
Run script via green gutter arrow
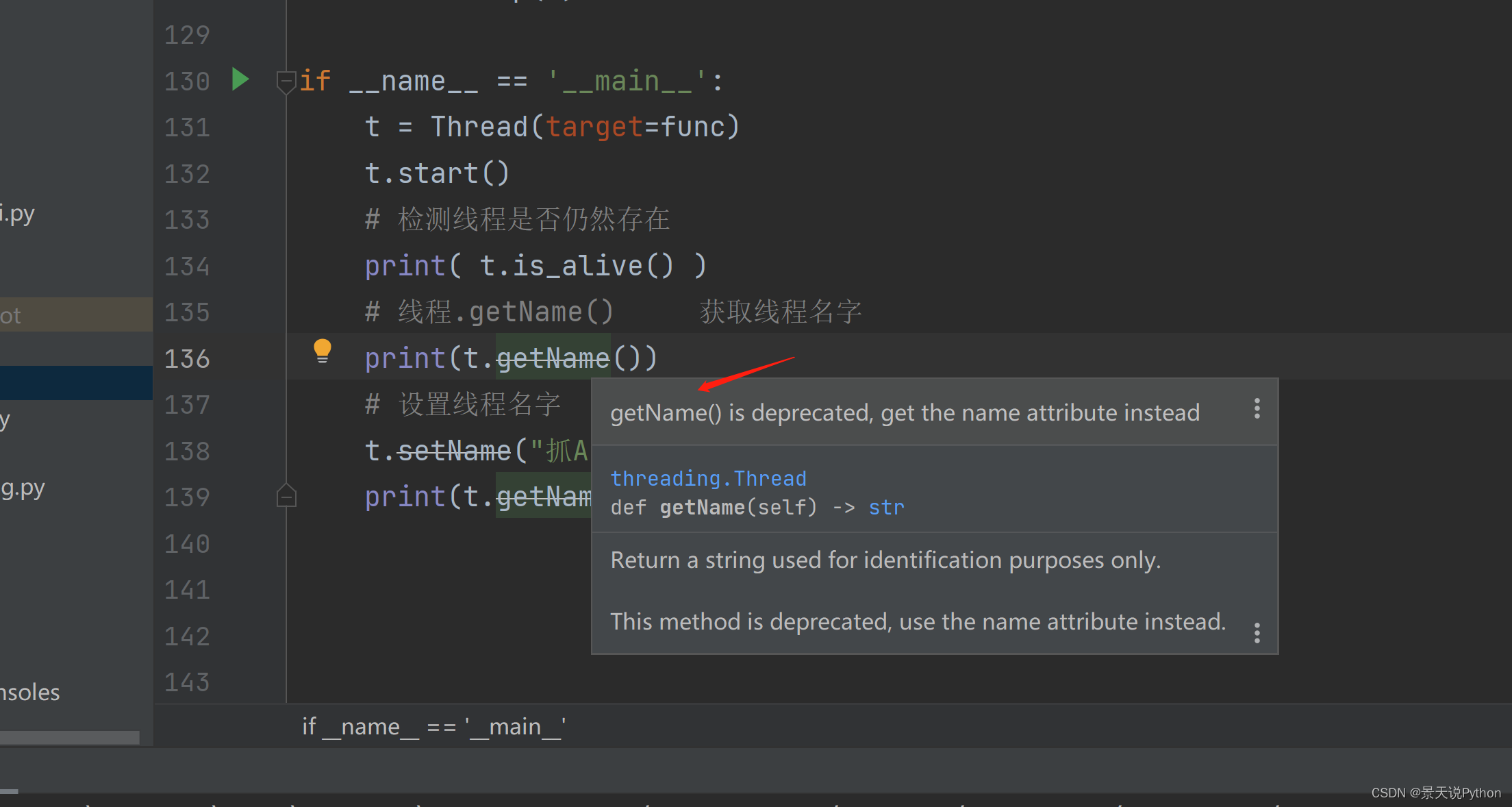[x=240, y=80]
